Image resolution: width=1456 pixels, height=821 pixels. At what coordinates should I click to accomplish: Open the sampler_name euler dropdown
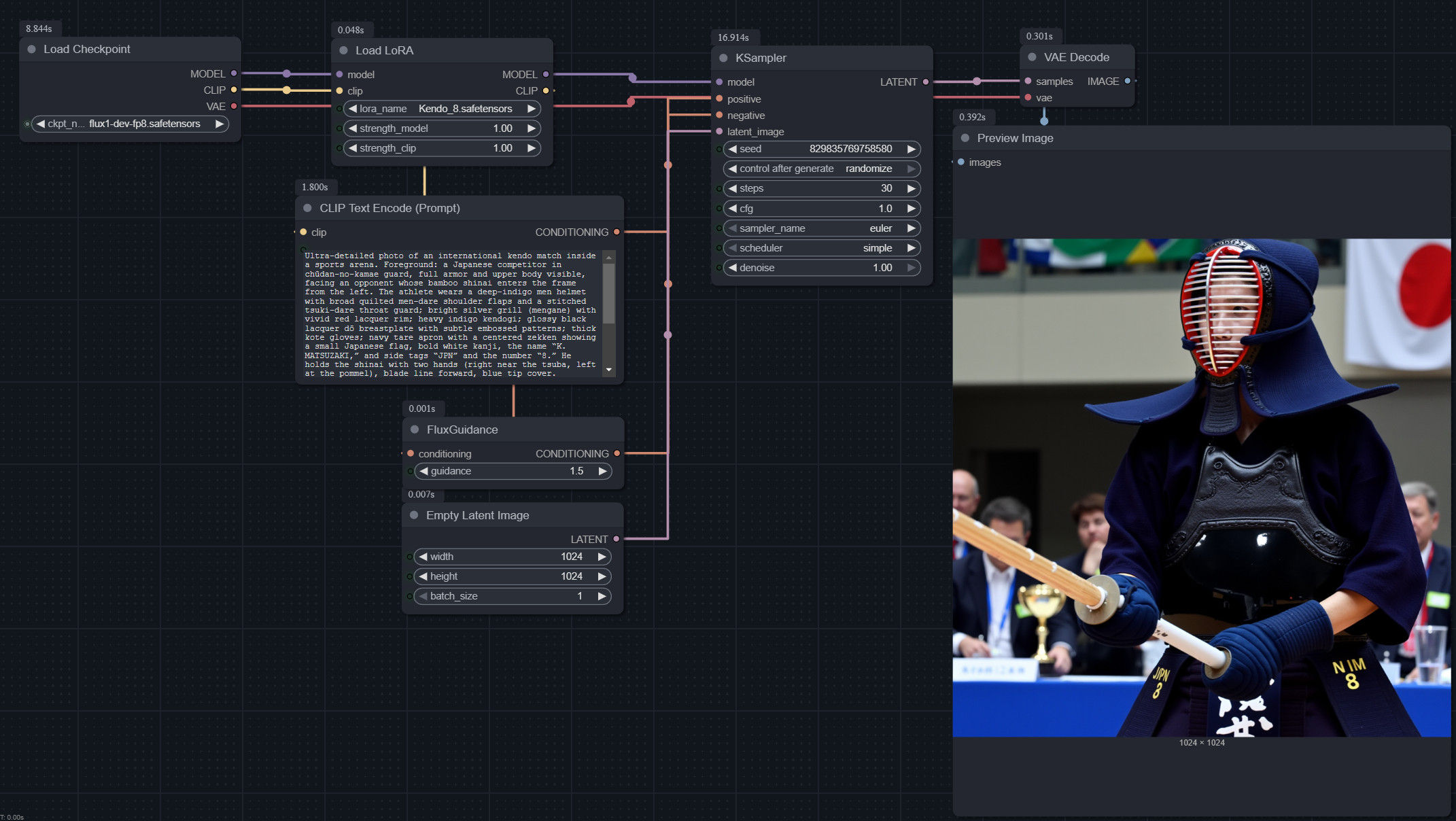tap(822, 228)
